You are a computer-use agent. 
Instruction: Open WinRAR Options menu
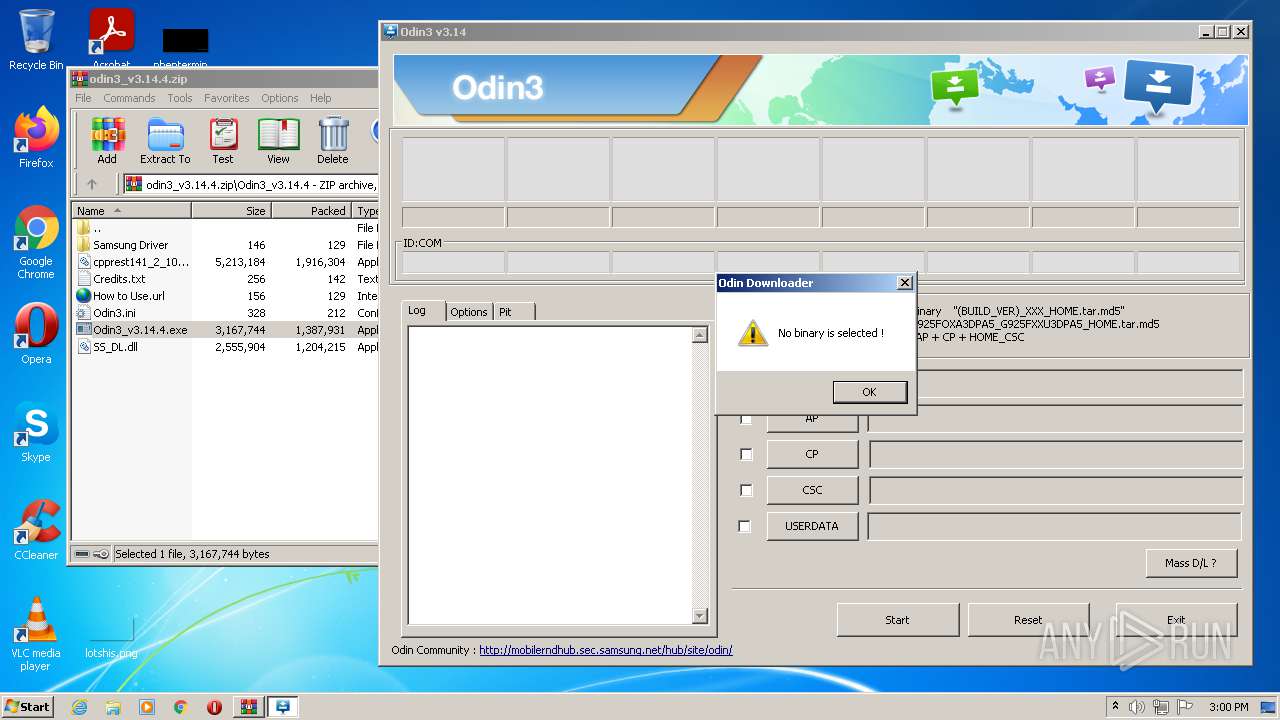tap(280, 98)
